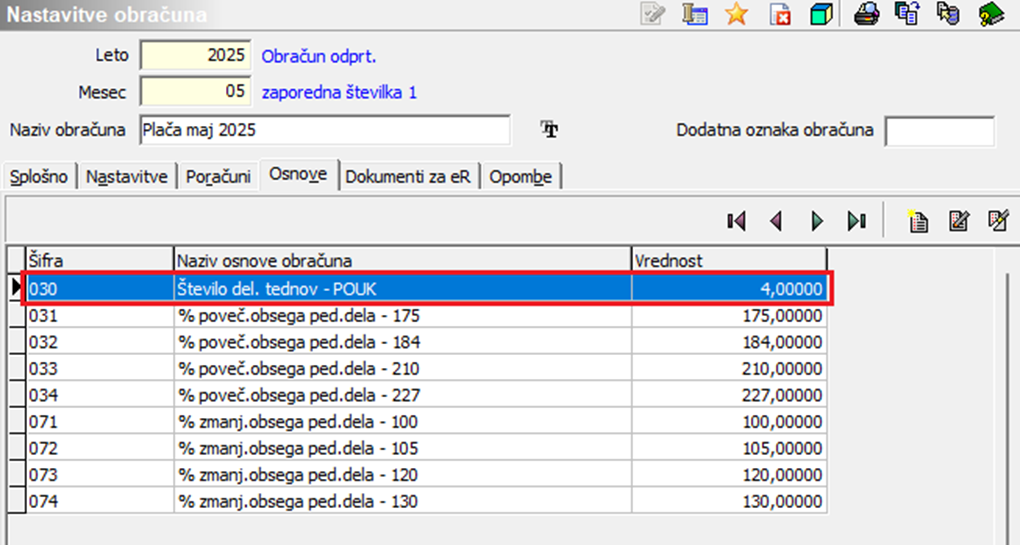Jump to the first record in Osnove

736,222
